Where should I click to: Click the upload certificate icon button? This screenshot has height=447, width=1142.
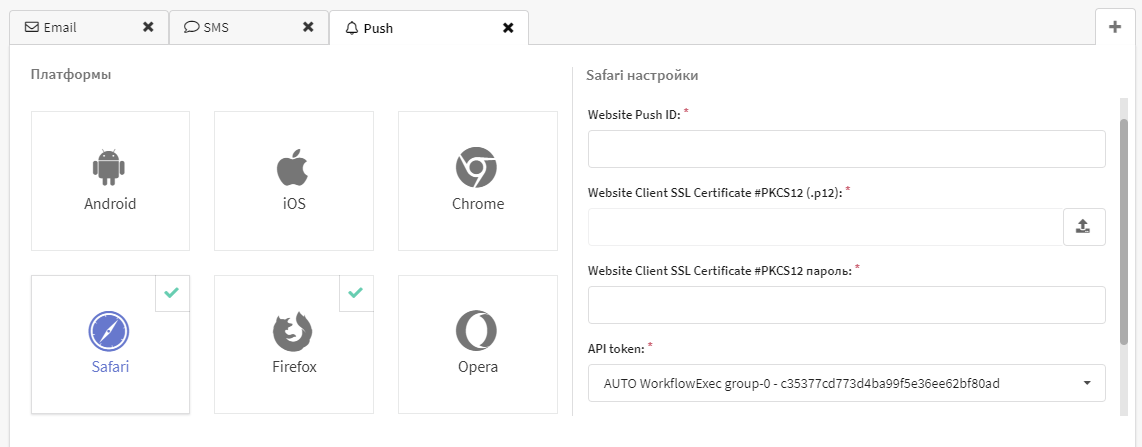coord(1084,227)
